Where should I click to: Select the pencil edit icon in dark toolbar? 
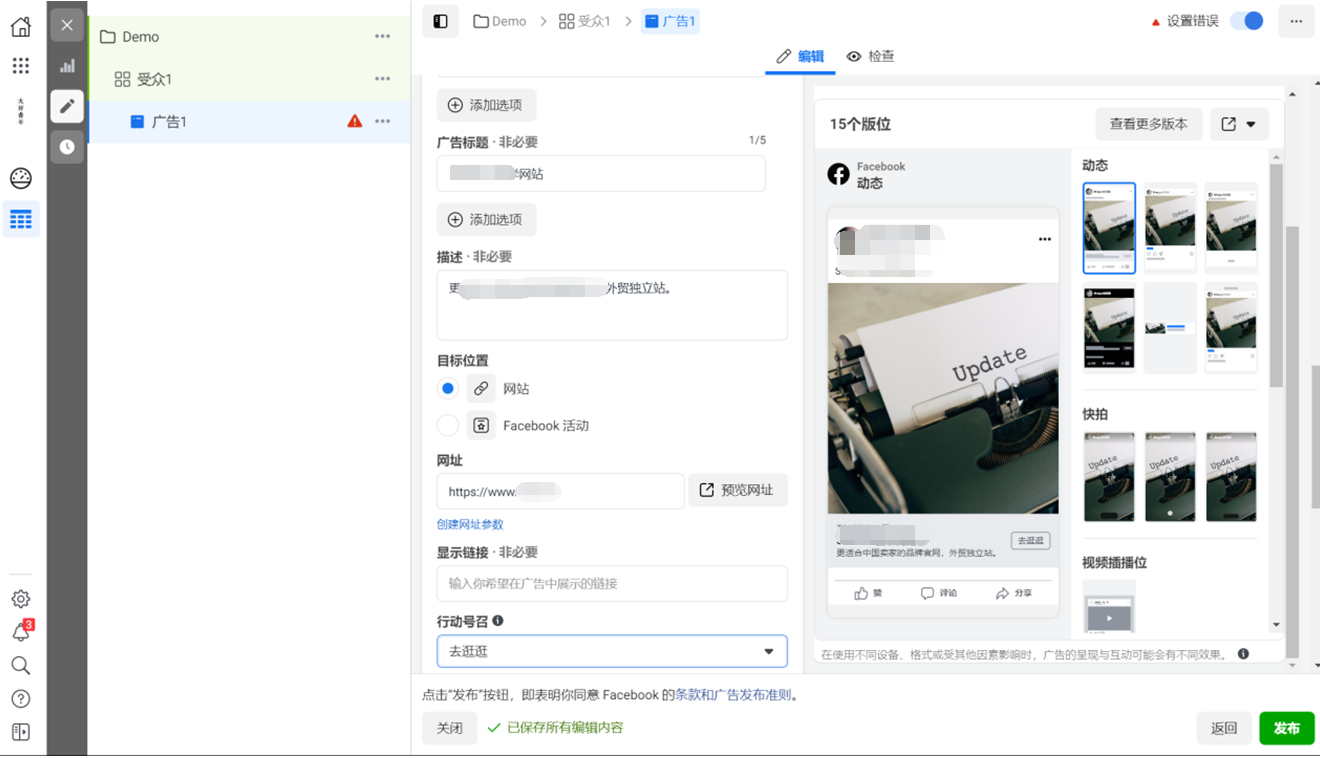click(66, 105)
